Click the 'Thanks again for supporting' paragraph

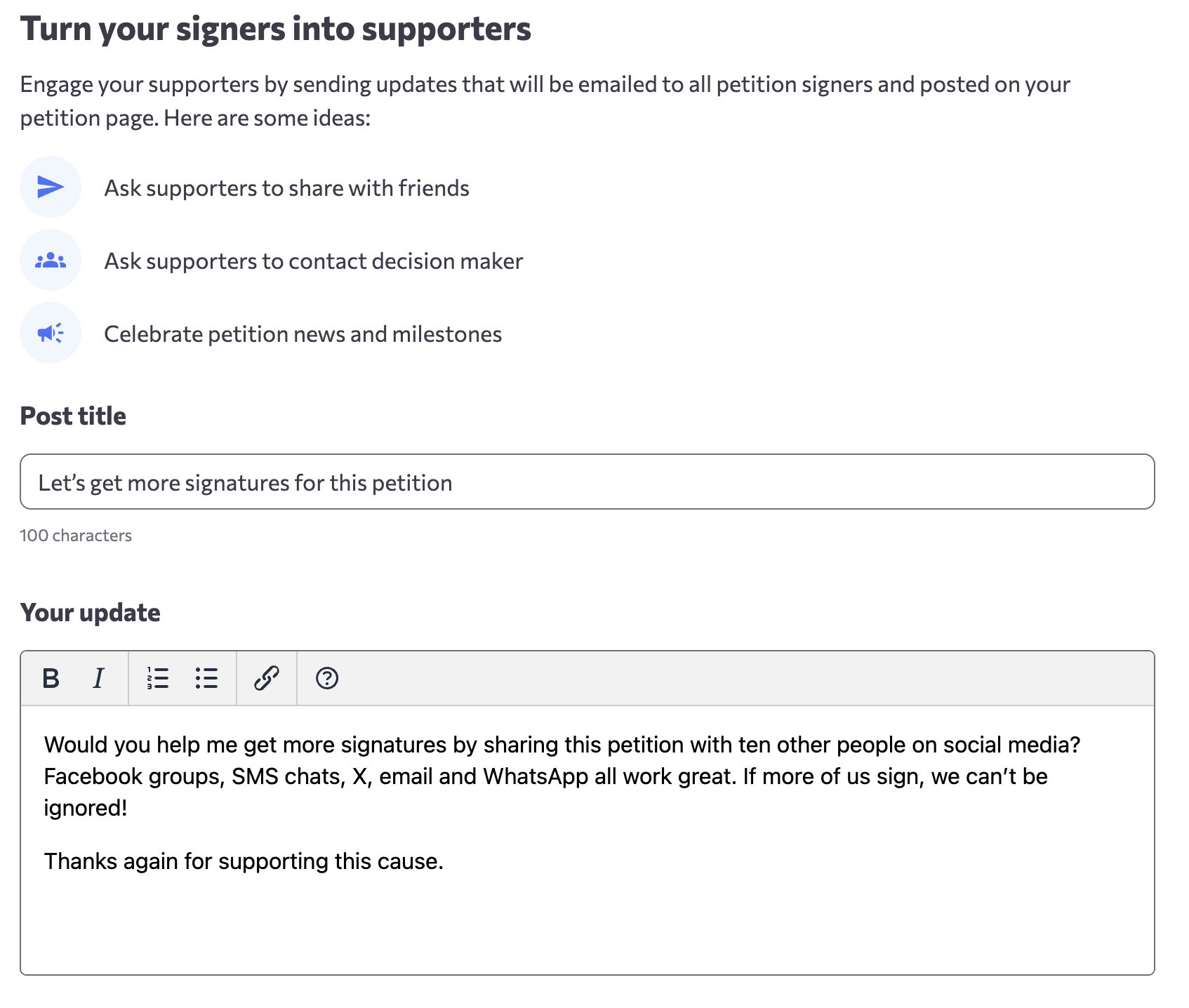tap(244, 861)
